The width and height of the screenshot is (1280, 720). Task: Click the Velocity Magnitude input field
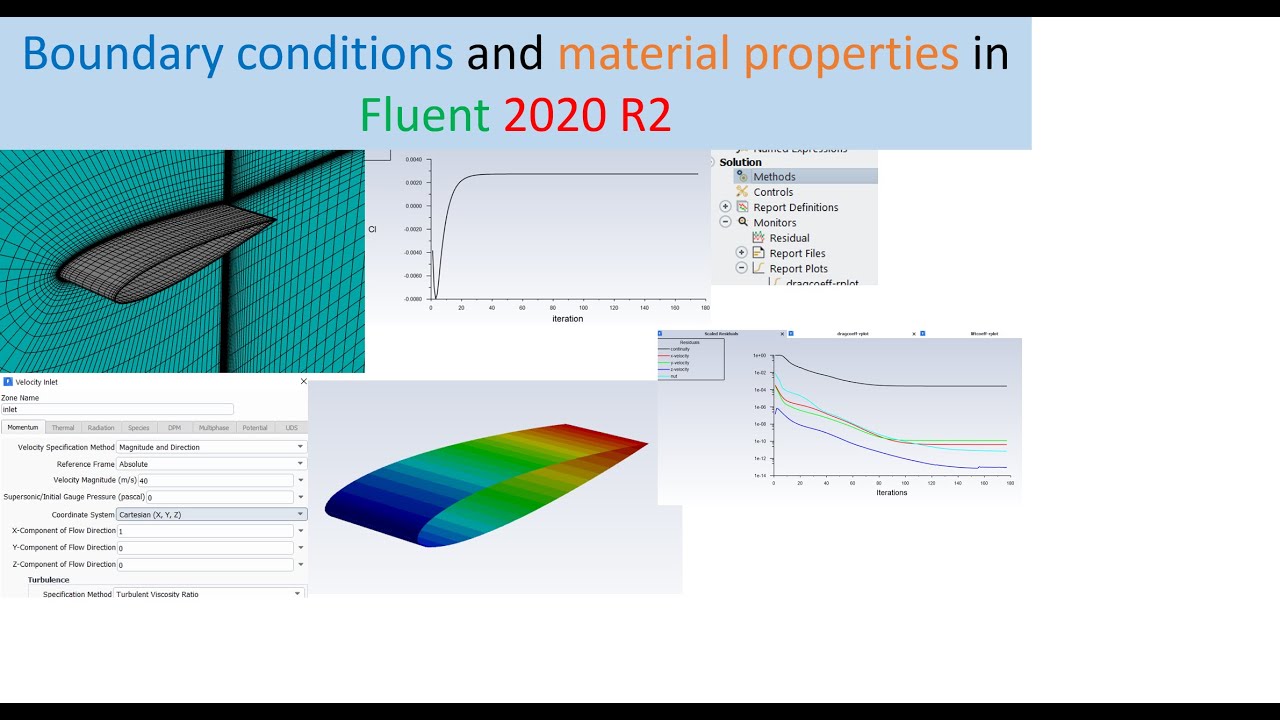pyautogui.click(x=216, y=481)
